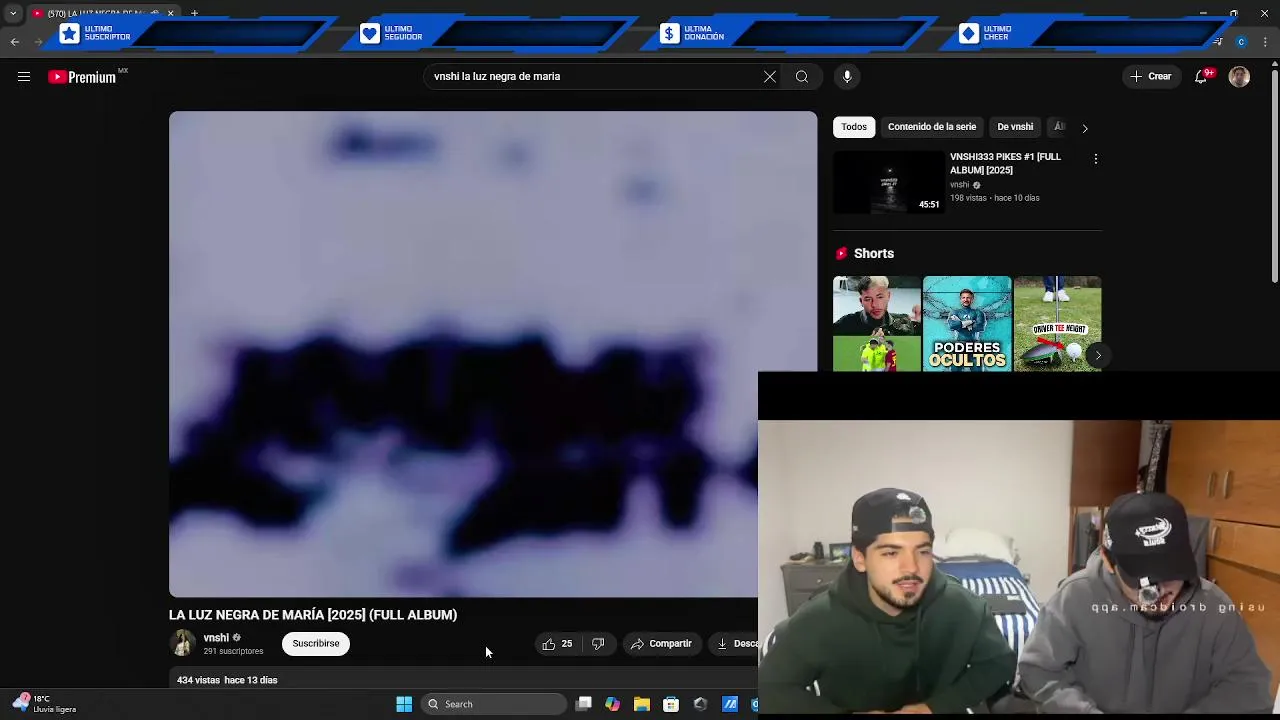Screen dimensions: 1280x720
Task: Select the Contenido de la serie chip
Action: [932, 127]
